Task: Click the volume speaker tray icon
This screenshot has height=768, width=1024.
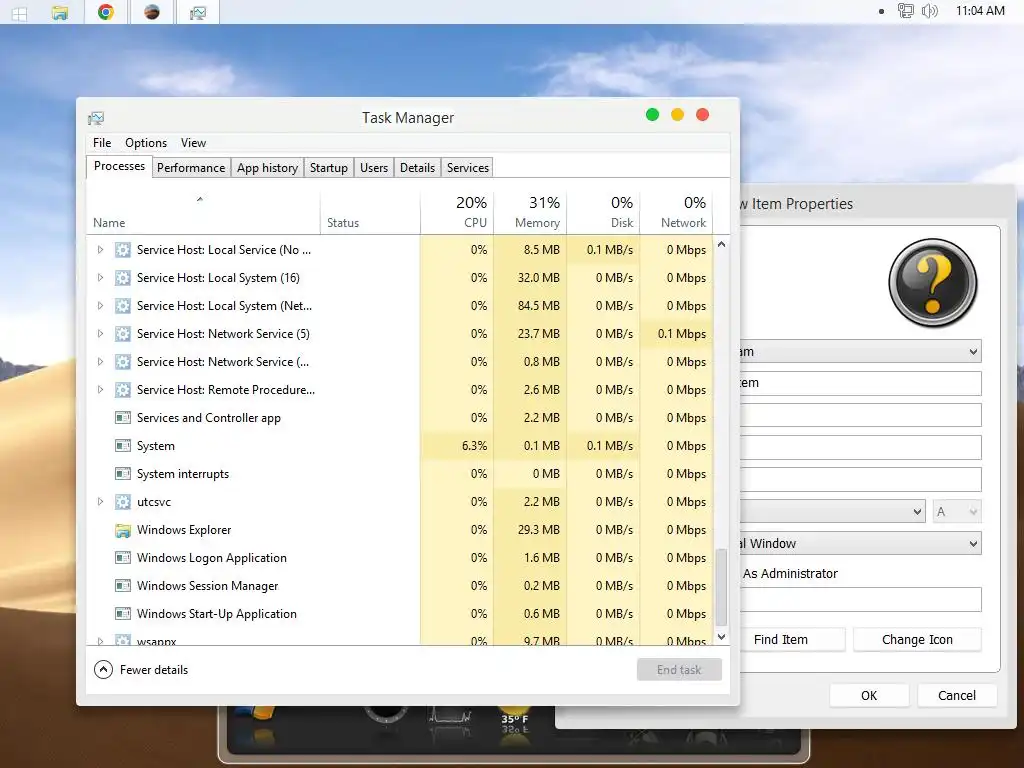Action: [x=929, y=10]
